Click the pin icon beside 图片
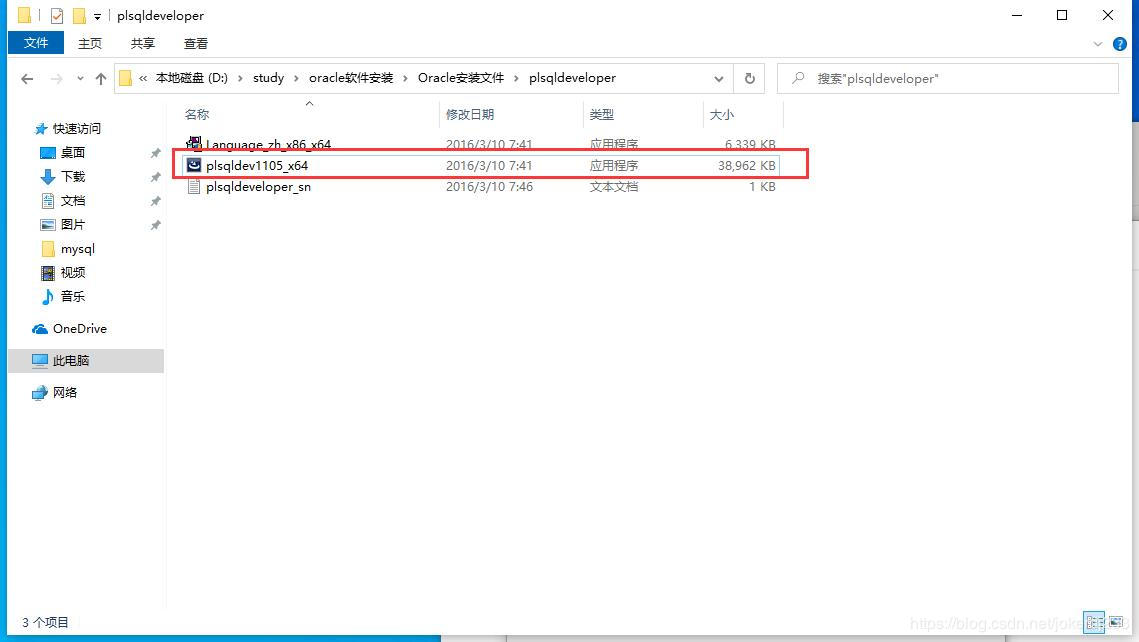 click(155, 225)
